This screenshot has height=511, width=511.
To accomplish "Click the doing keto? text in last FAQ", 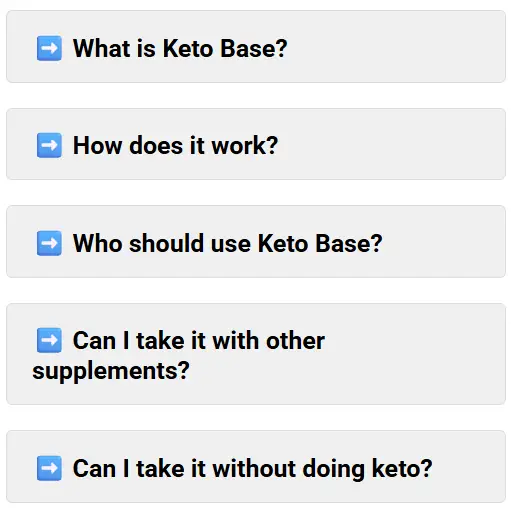I will click(x=367, y=469).
